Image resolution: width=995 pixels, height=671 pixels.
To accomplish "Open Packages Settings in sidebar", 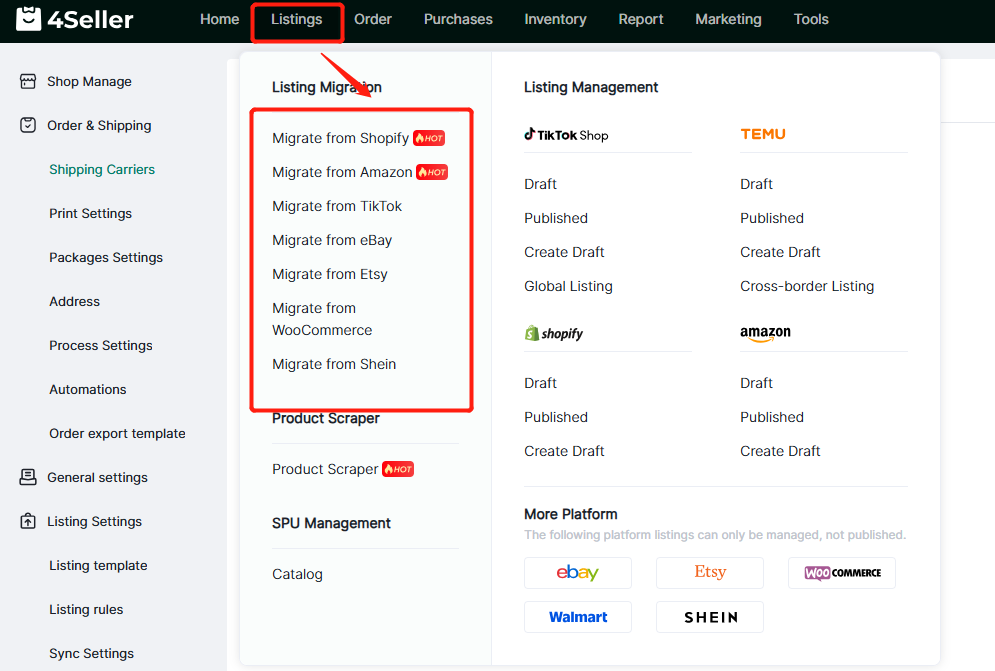I will 106,257.
